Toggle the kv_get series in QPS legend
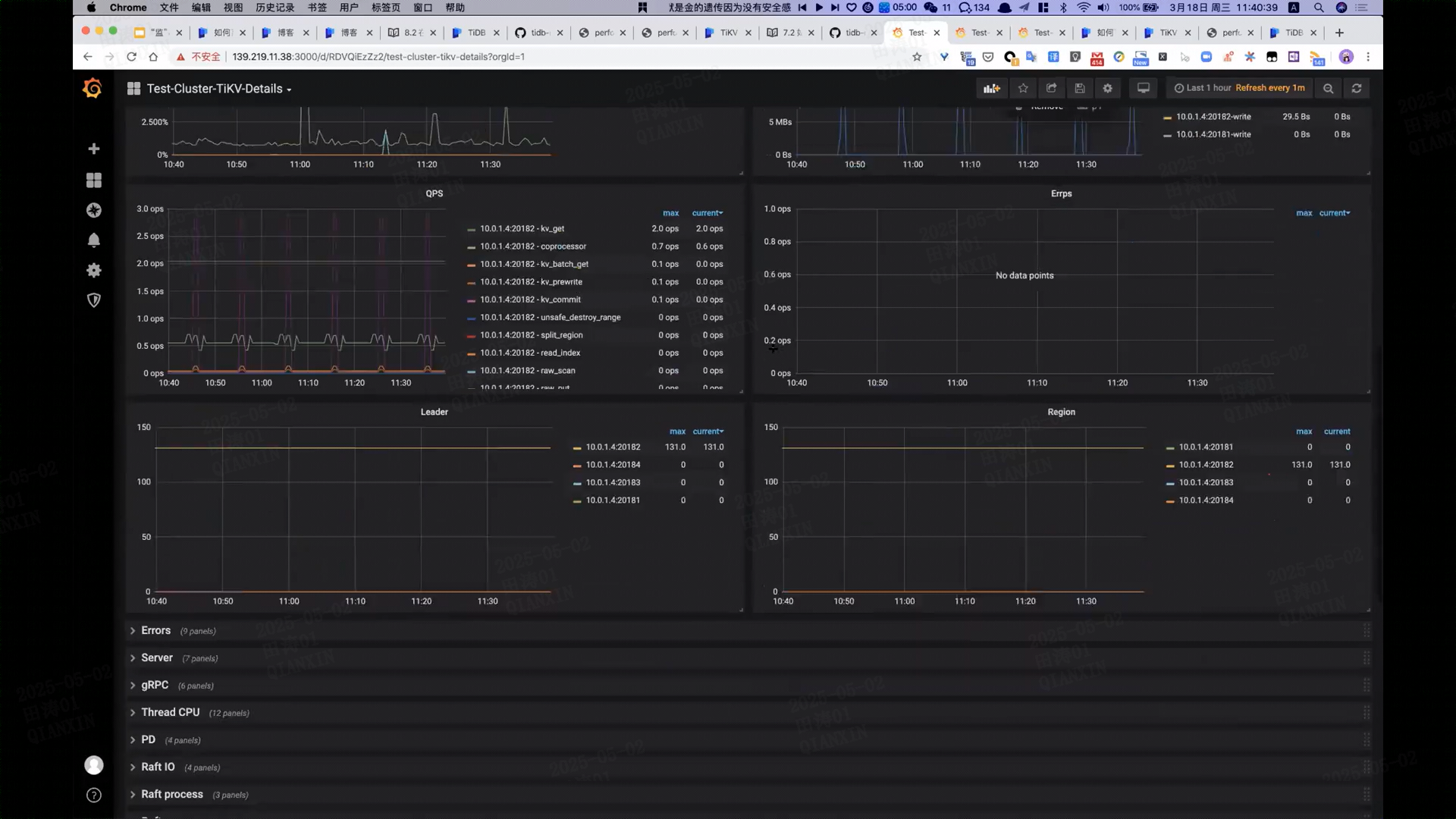 pyautogui.click(x=522, y=228)
